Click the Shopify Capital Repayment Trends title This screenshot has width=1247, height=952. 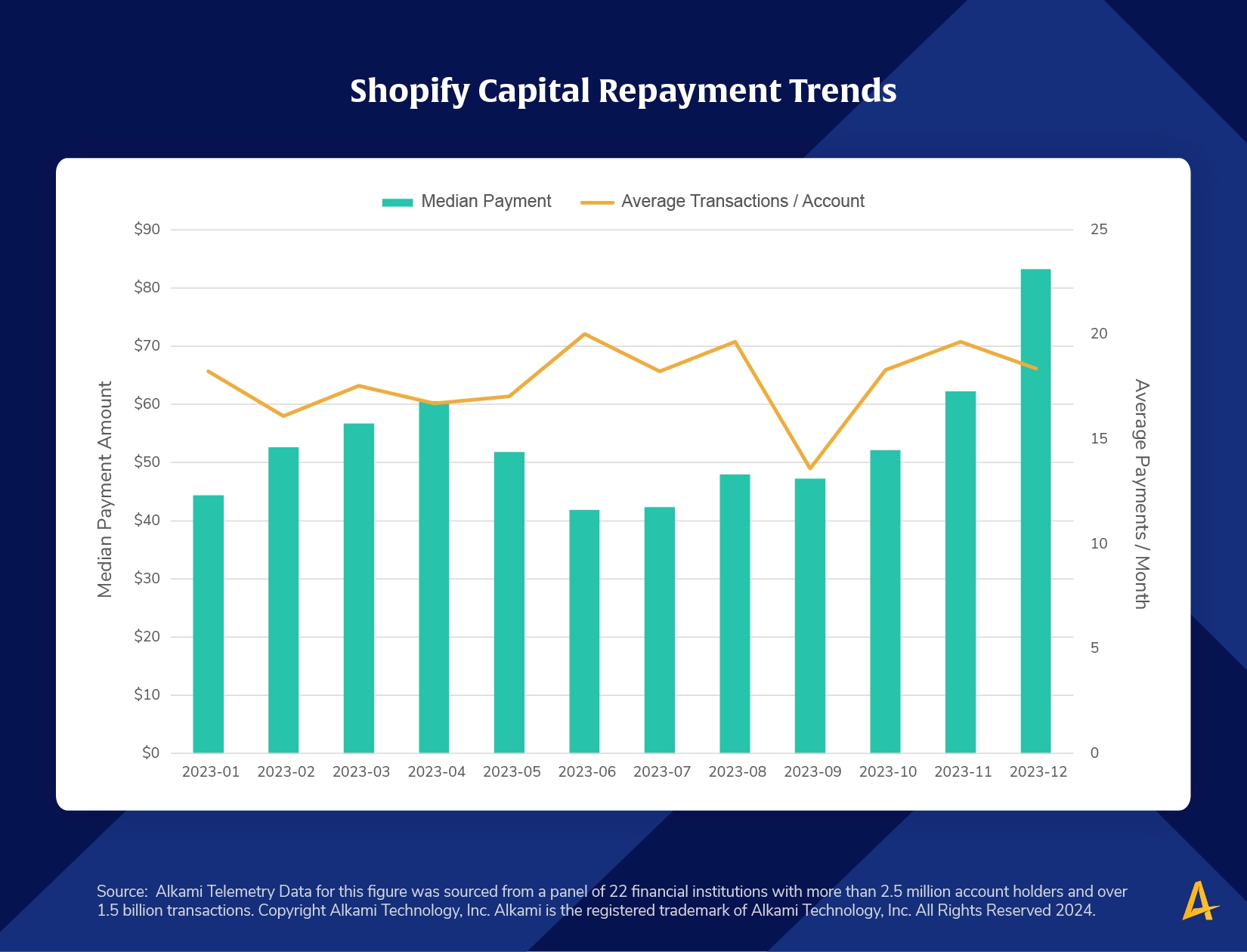pyautogui.click(x=623, y=91)
